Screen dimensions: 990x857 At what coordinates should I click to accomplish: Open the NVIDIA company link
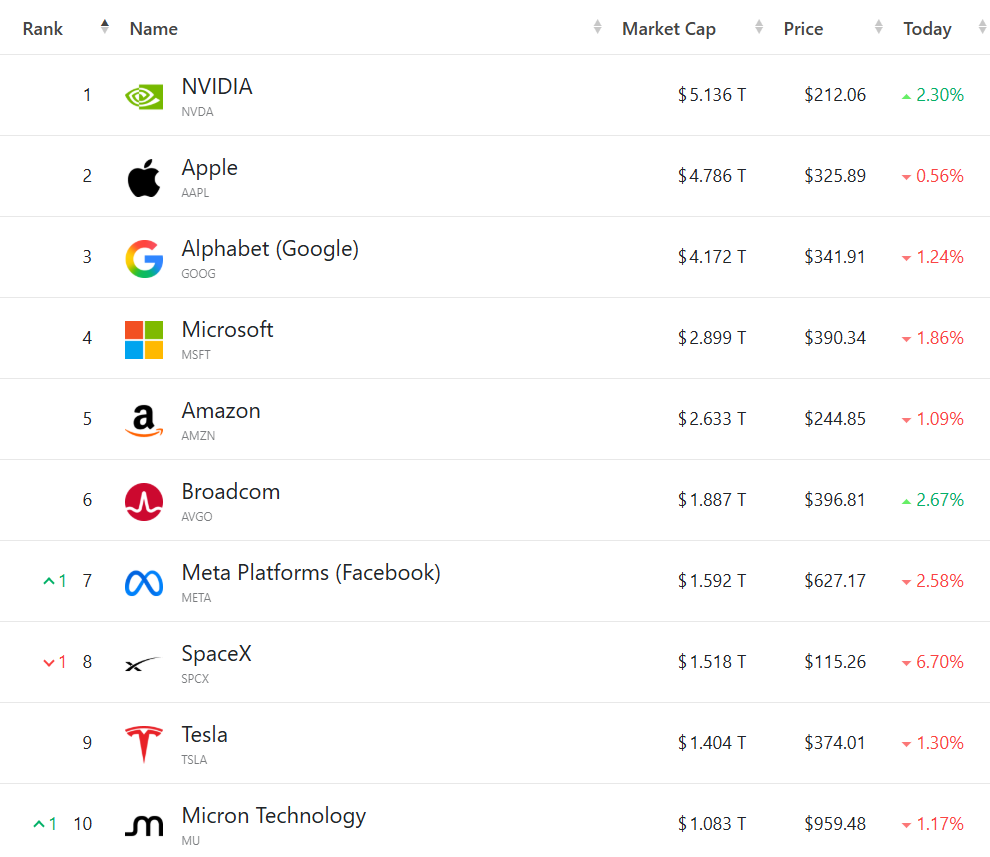217,87
